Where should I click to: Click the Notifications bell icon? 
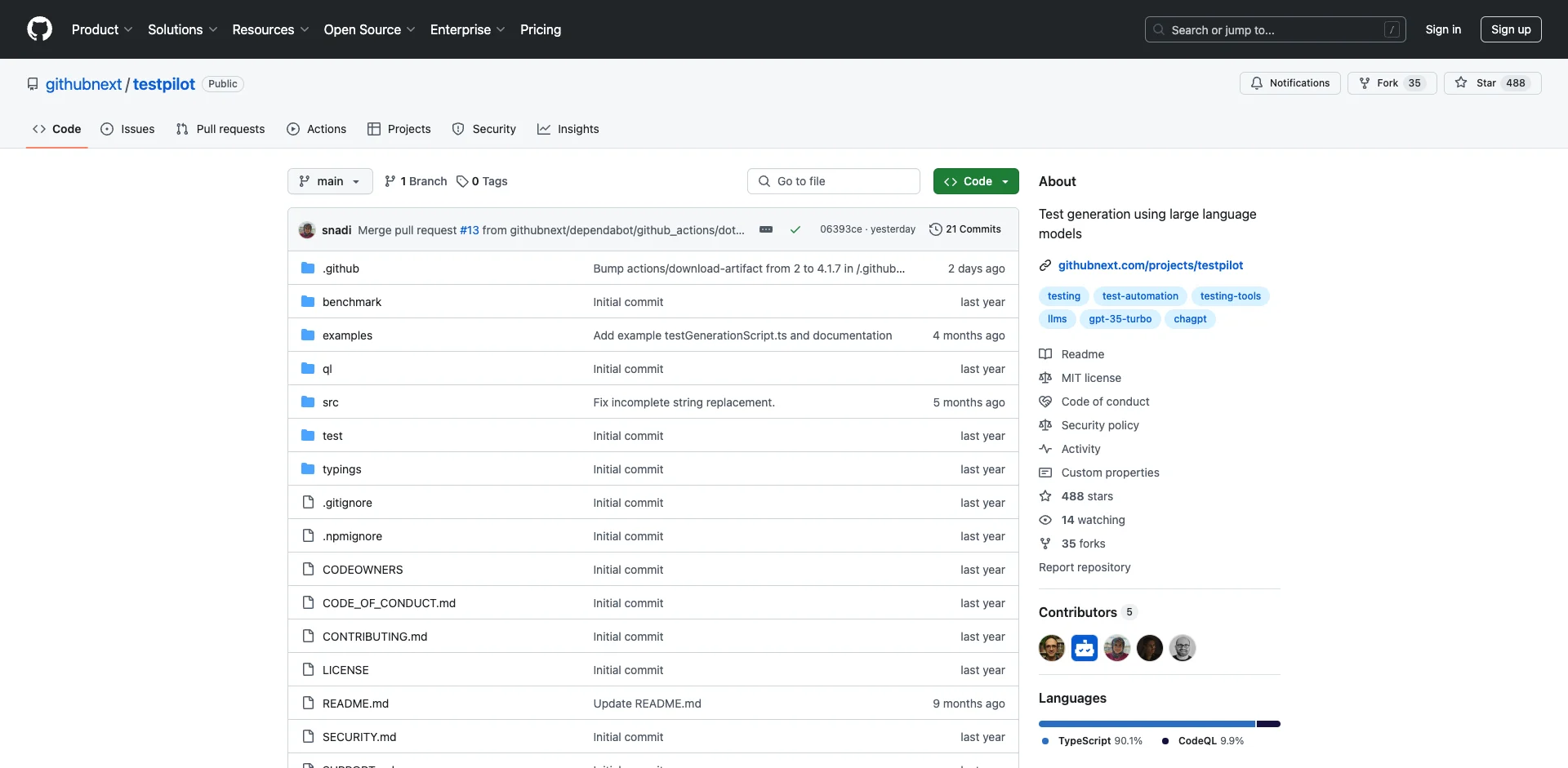pyautogui.click(x=1257, y=83)
